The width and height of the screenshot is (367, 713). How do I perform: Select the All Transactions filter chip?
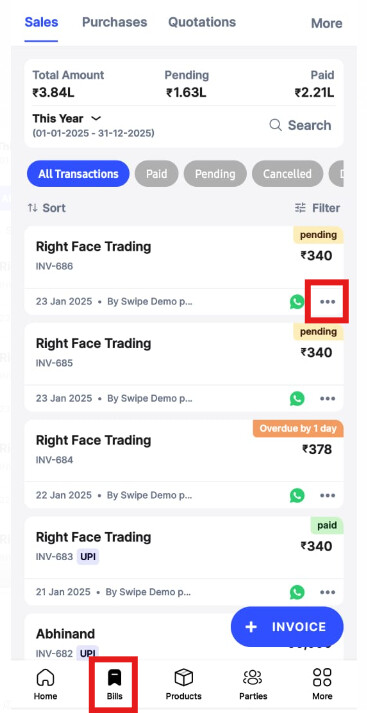(x=78, y=174)
